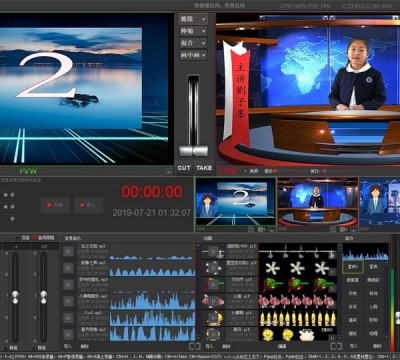Click the monitor icon beside the PVW label
The height and width of the screenshot is (360, 400).
click(169, 171)
